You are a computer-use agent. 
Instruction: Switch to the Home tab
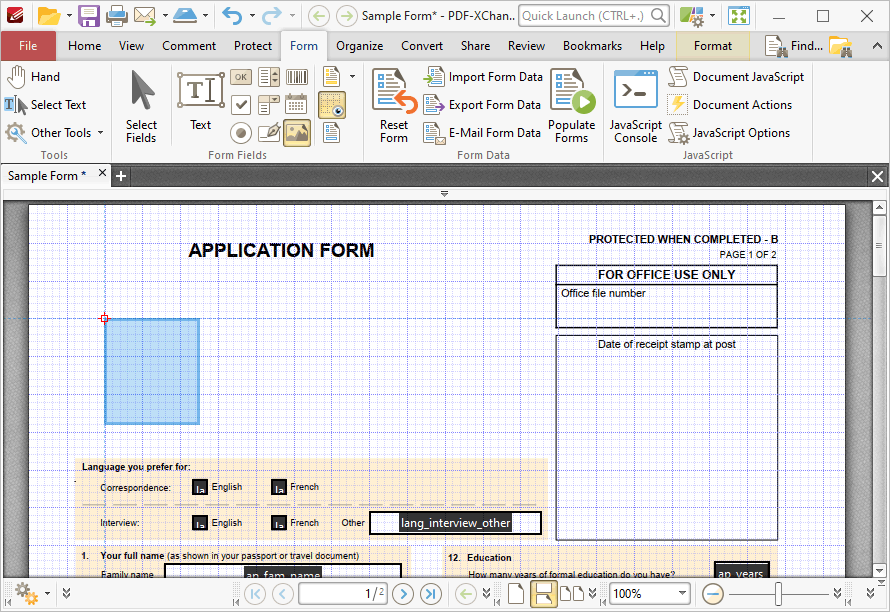point(85,46)
